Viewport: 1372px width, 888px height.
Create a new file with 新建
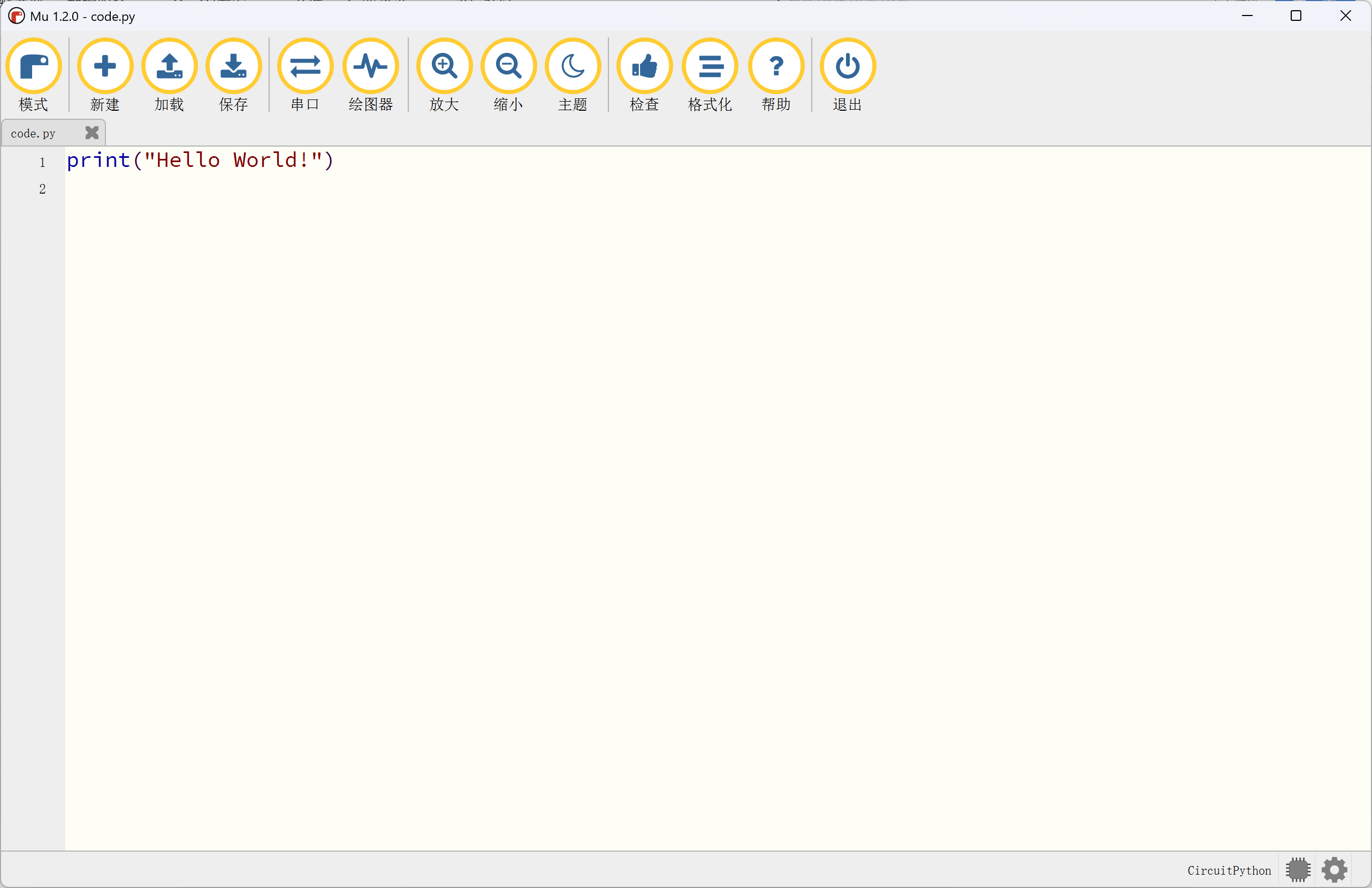(x=105, y=66)
